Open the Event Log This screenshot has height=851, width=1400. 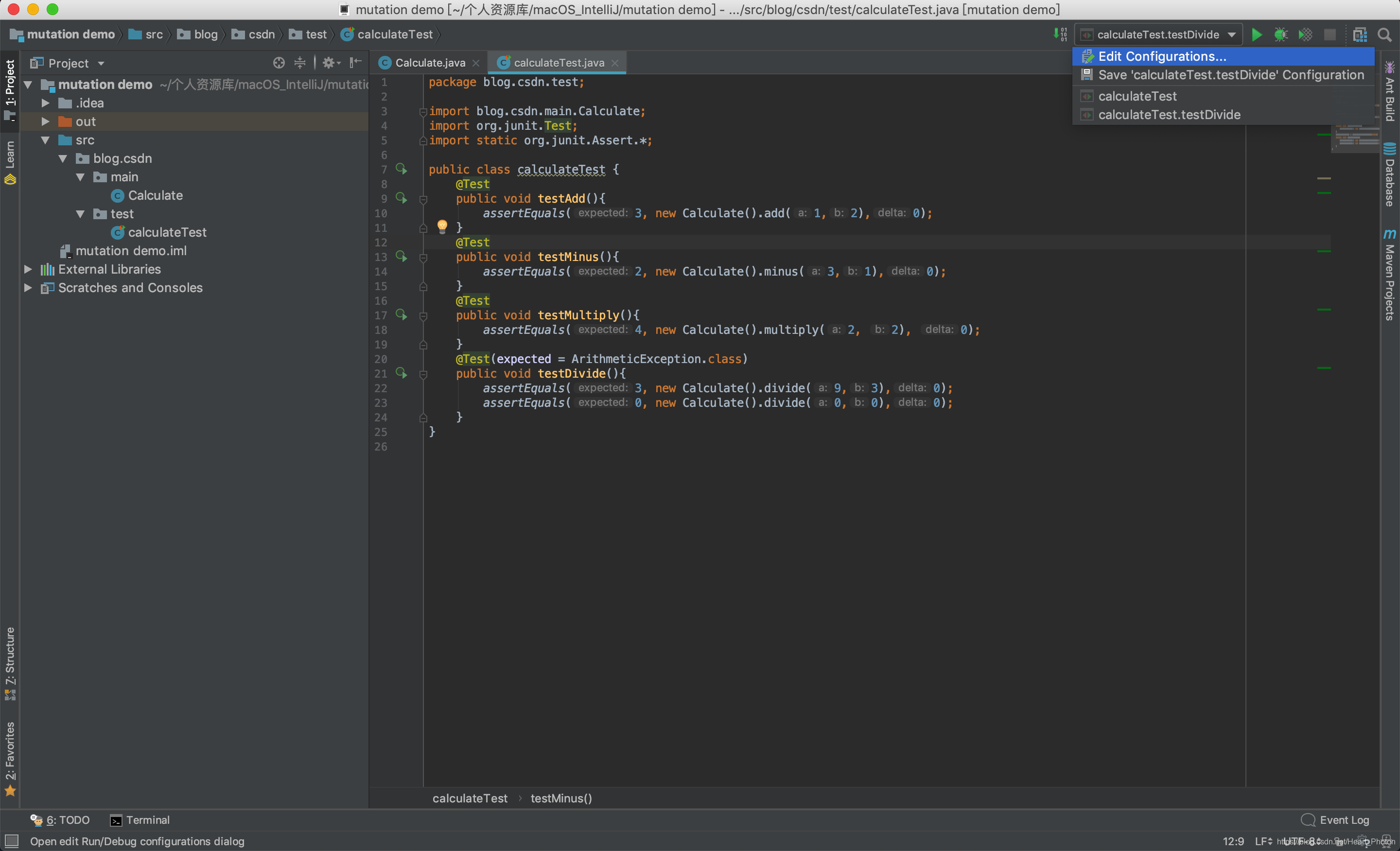pos(1335,820)
